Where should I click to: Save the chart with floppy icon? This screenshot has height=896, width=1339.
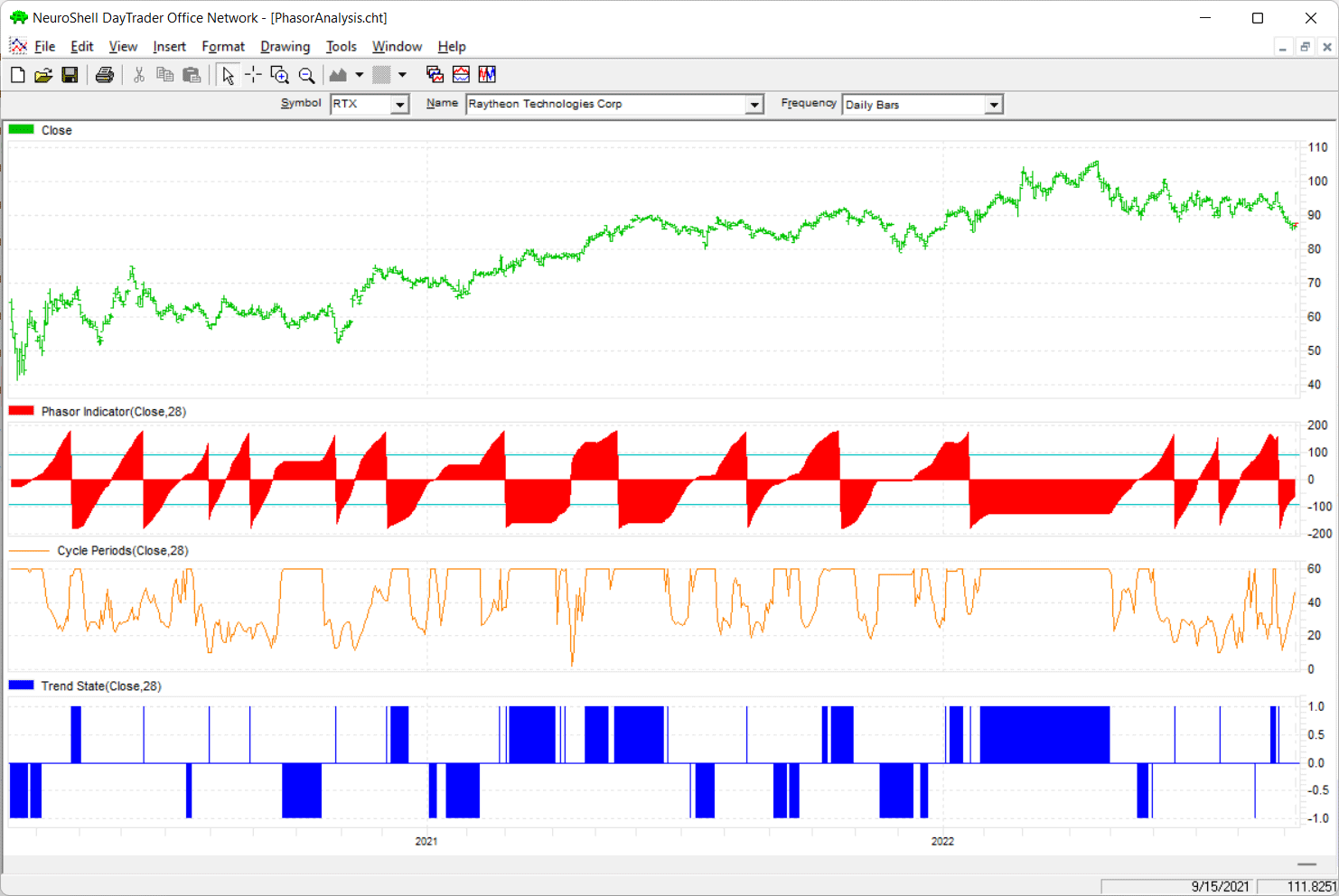point(70,75)
